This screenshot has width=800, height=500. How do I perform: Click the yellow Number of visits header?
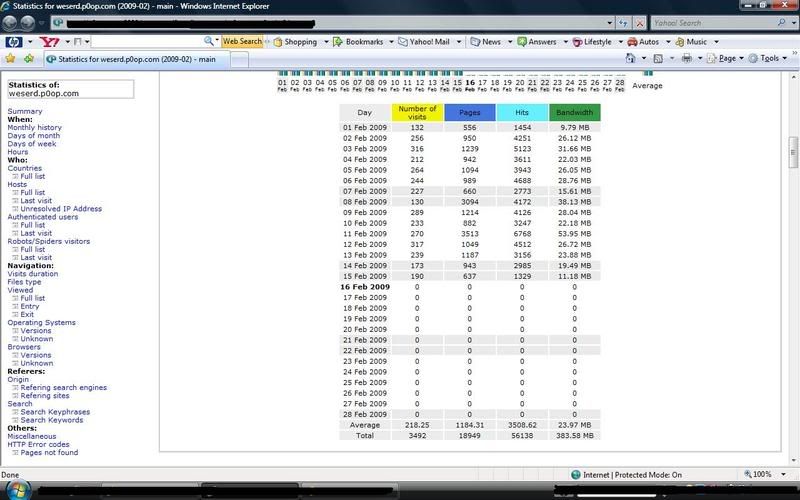tap(417, 113)
